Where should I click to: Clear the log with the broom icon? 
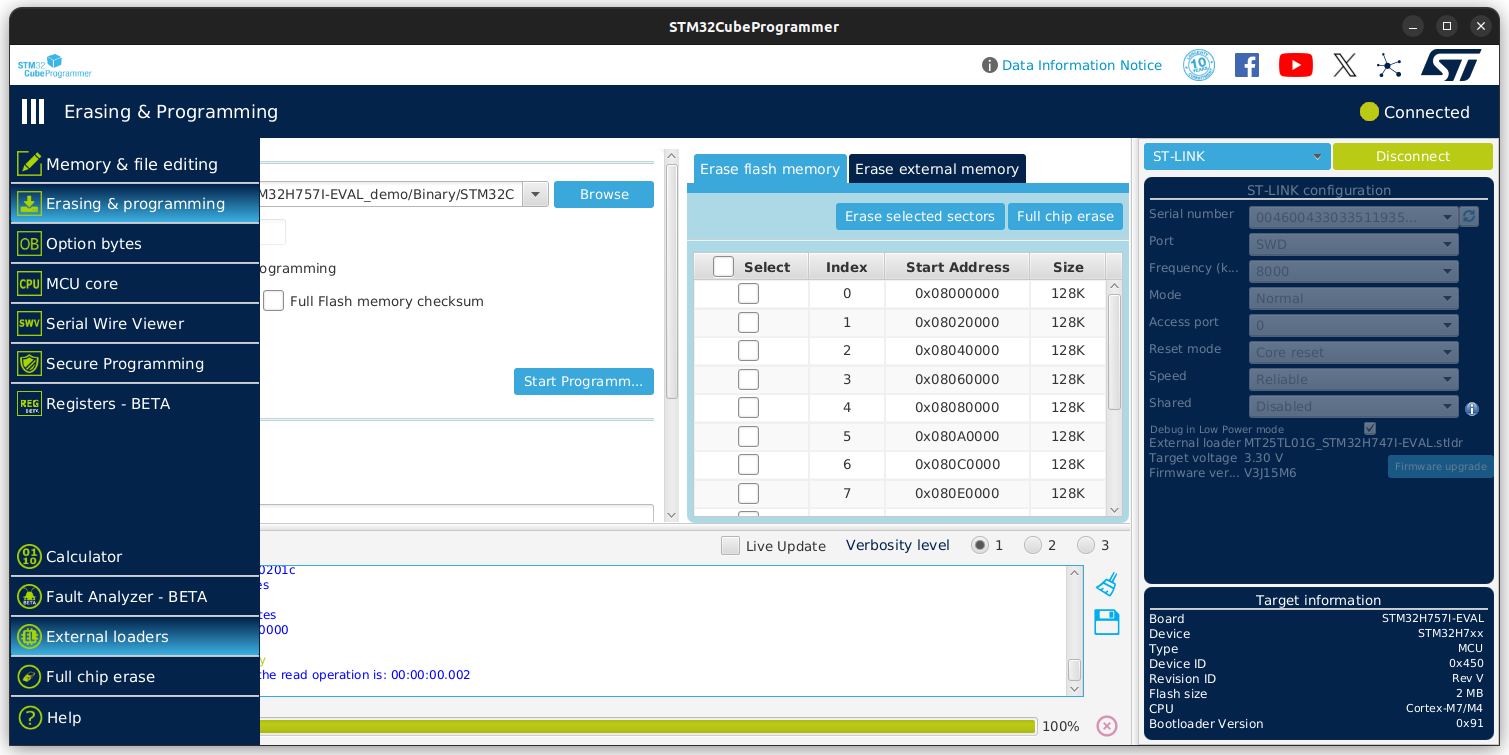point(1106,584)
